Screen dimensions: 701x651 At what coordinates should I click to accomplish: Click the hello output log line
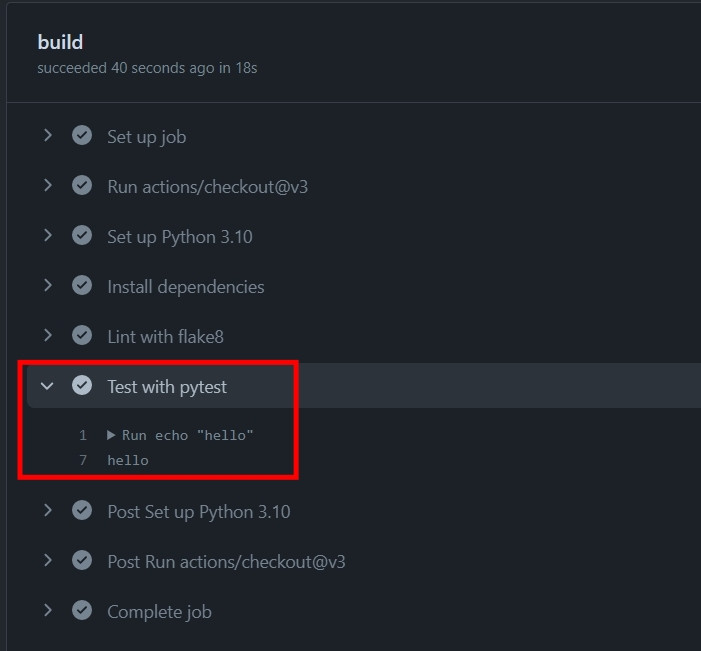[x=128, y=460]
